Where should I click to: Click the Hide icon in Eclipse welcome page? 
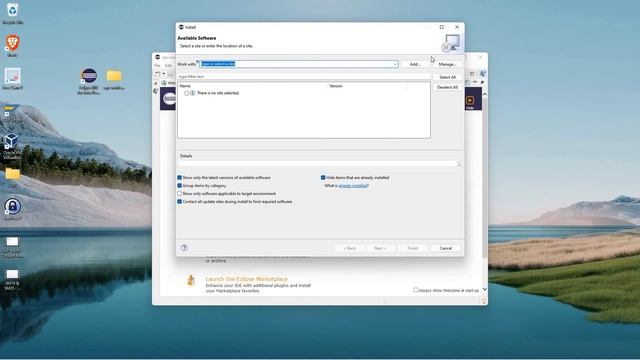pos(470,102)
